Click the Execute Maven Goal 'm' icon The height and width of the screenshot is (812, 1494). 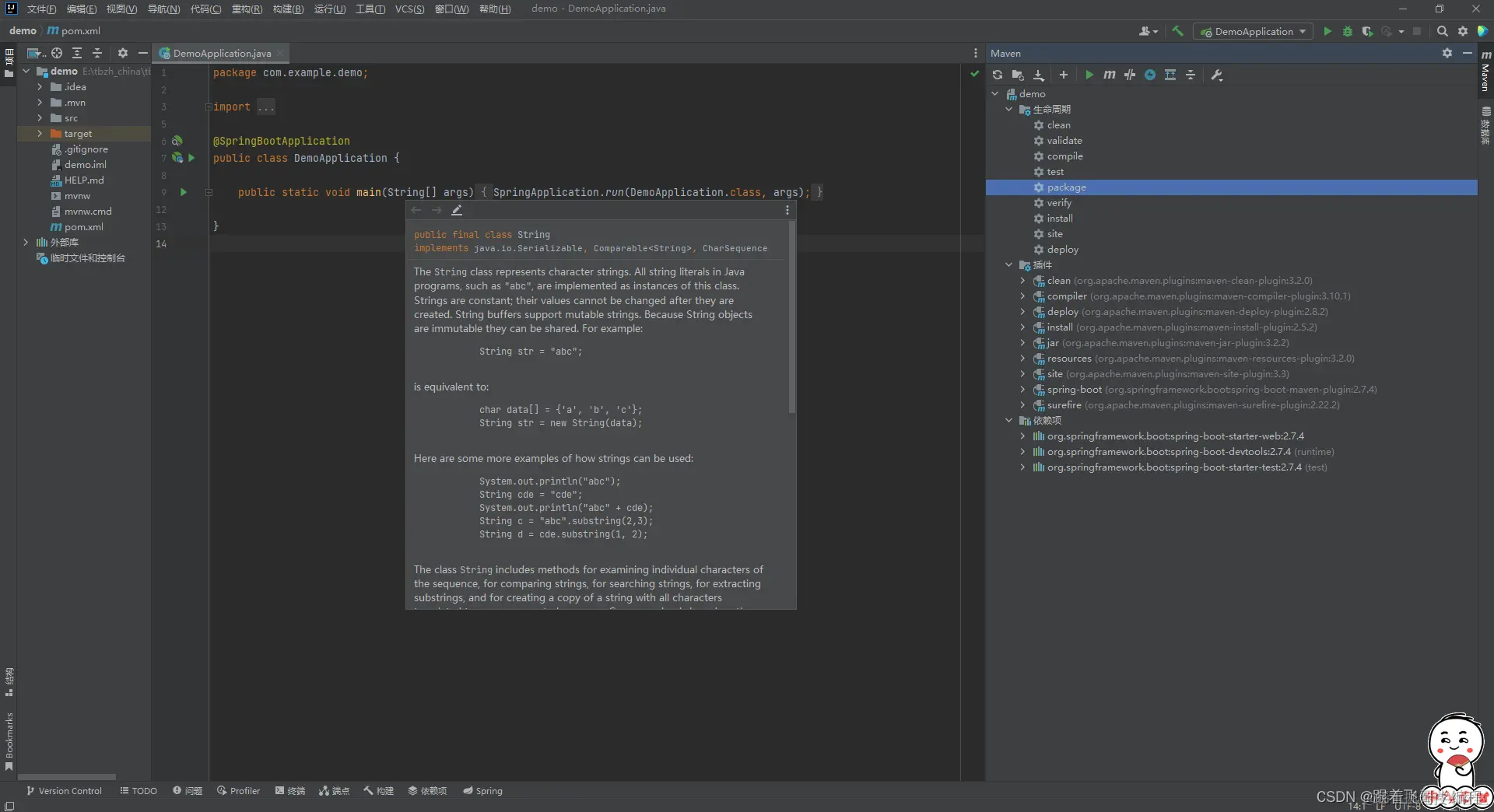(x=1110, y=75)
